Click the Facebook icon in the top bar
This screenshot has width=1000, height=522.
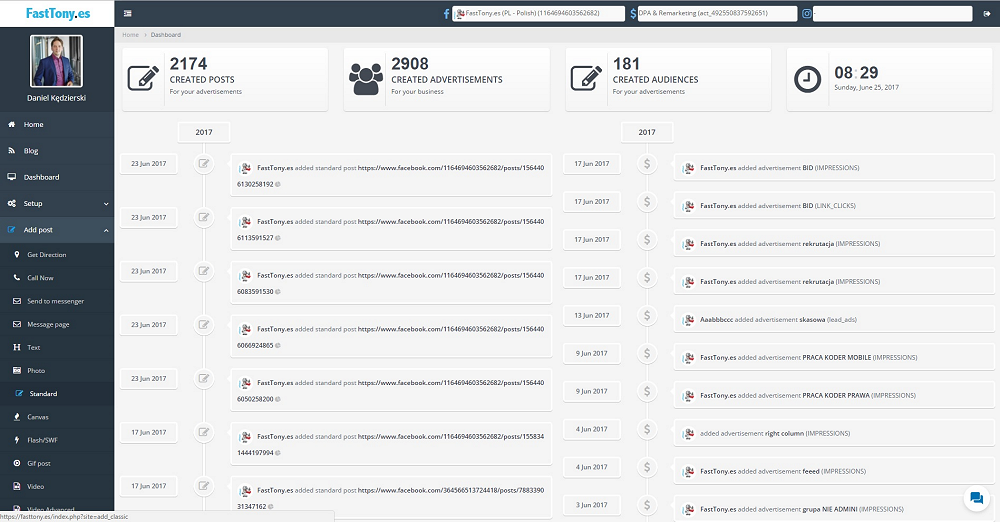[x=446, y=13]
